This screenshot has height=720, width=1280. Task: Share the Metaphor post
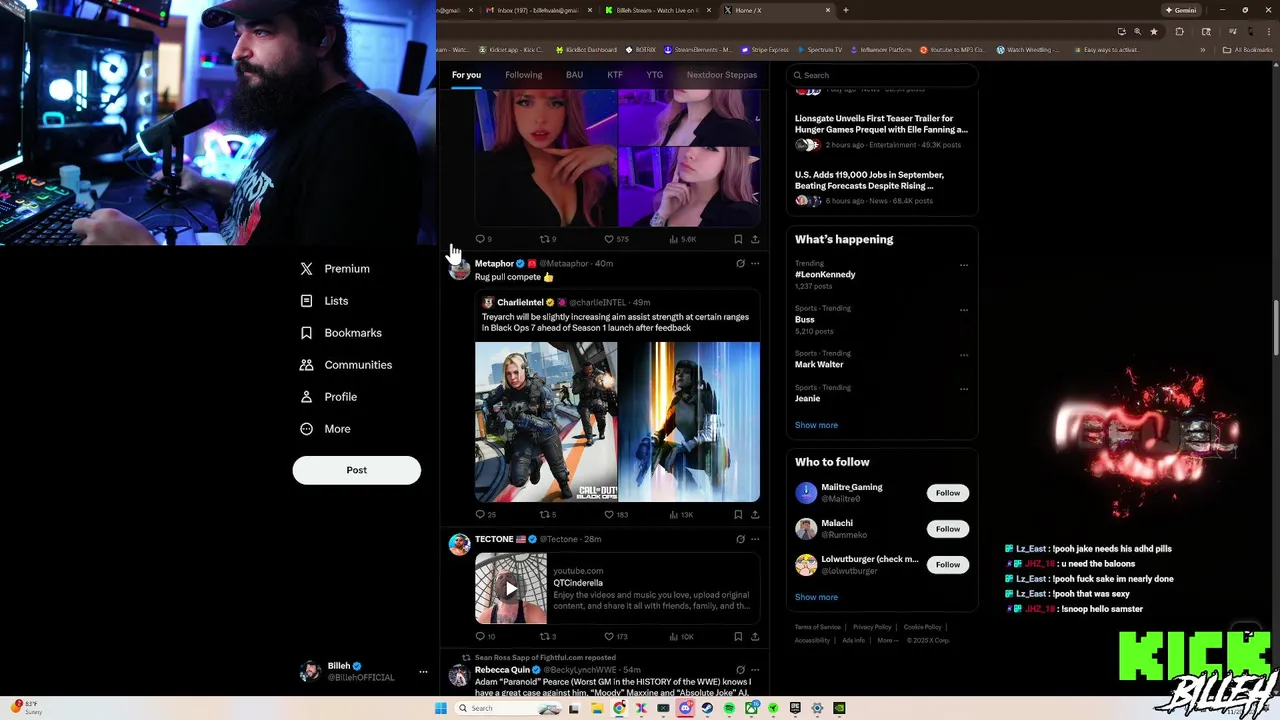755,515
